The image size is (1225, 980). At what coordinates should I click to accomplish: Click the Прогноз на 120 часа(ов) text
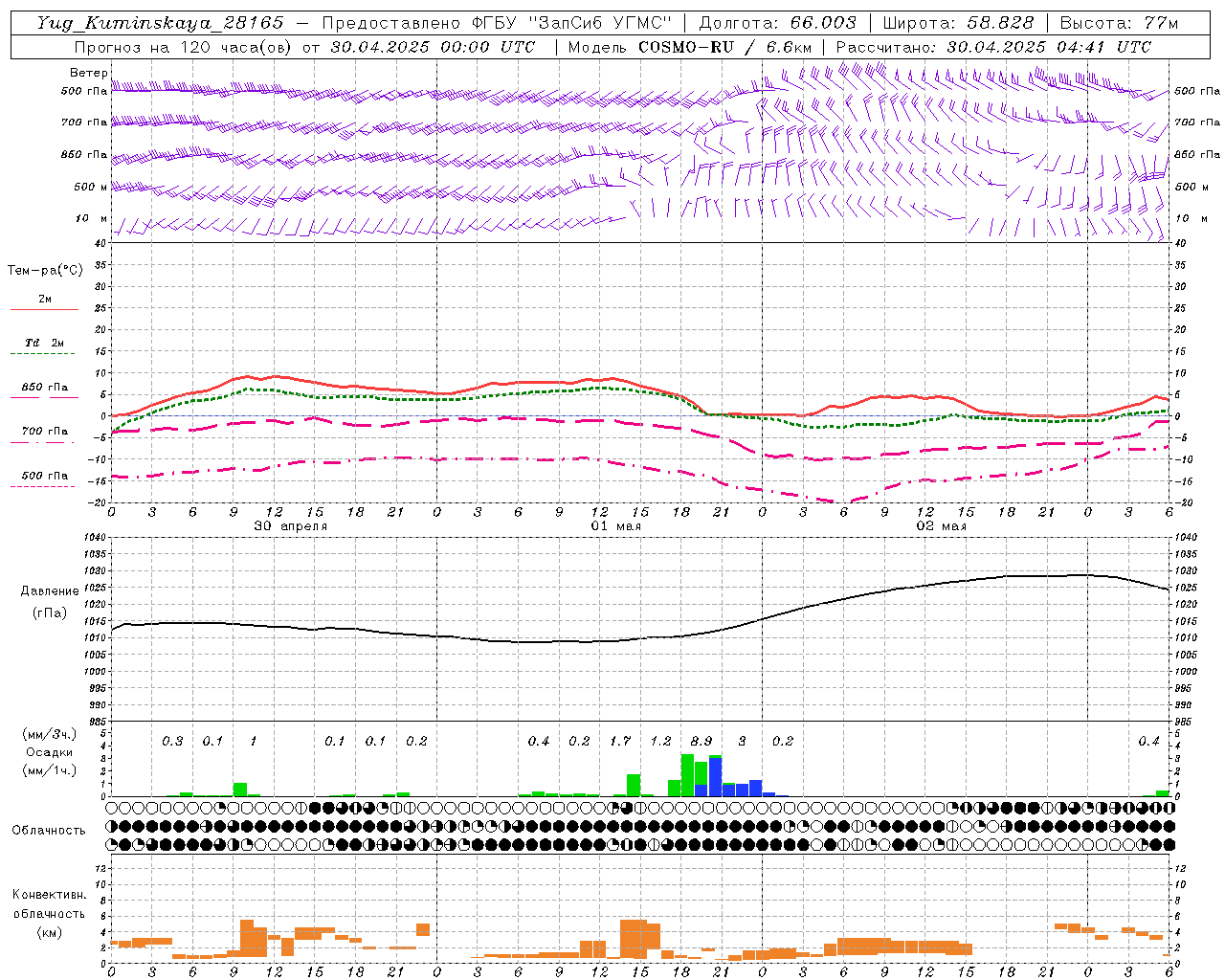[185, 47]
